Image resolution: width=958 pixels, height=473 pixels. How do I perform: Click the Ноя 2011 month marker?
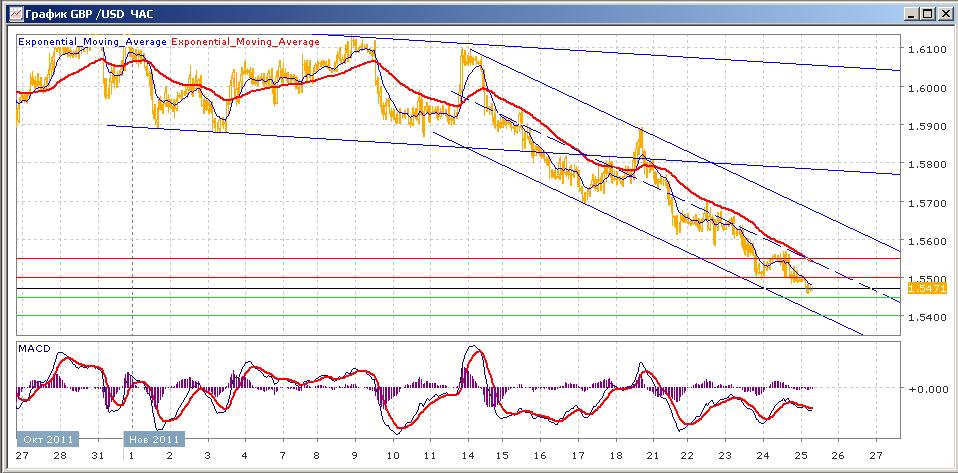[155, 439]
